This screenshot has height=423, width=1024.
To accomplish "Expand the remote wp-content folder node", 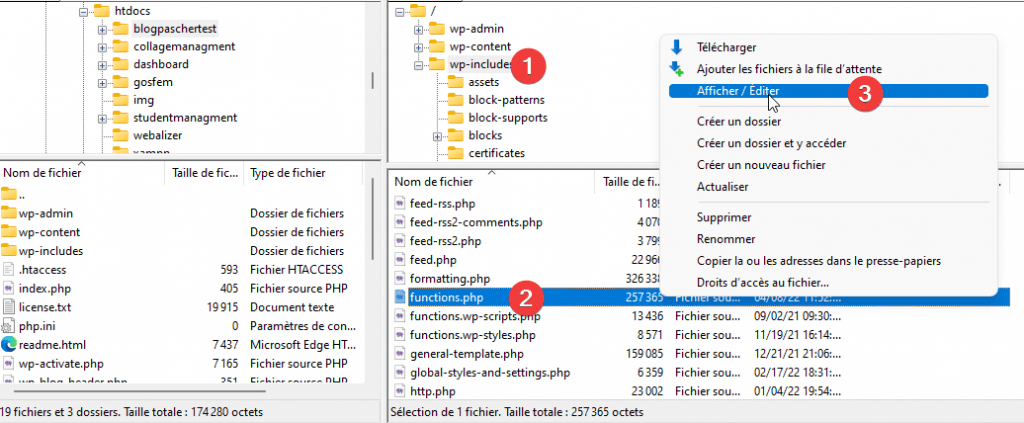I will 418,47.
